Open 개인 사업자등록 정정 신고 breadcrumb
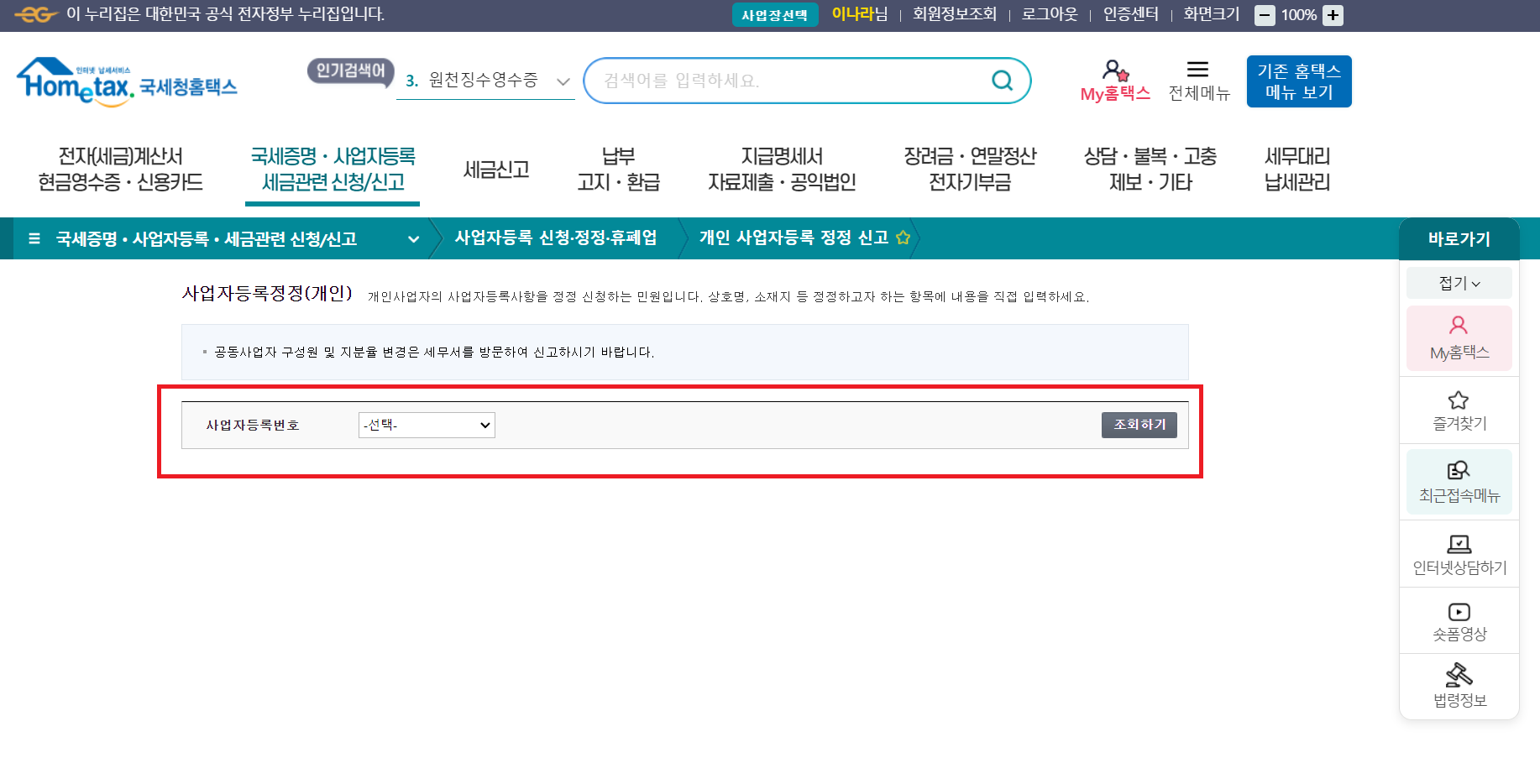 (x=794, y=238)
